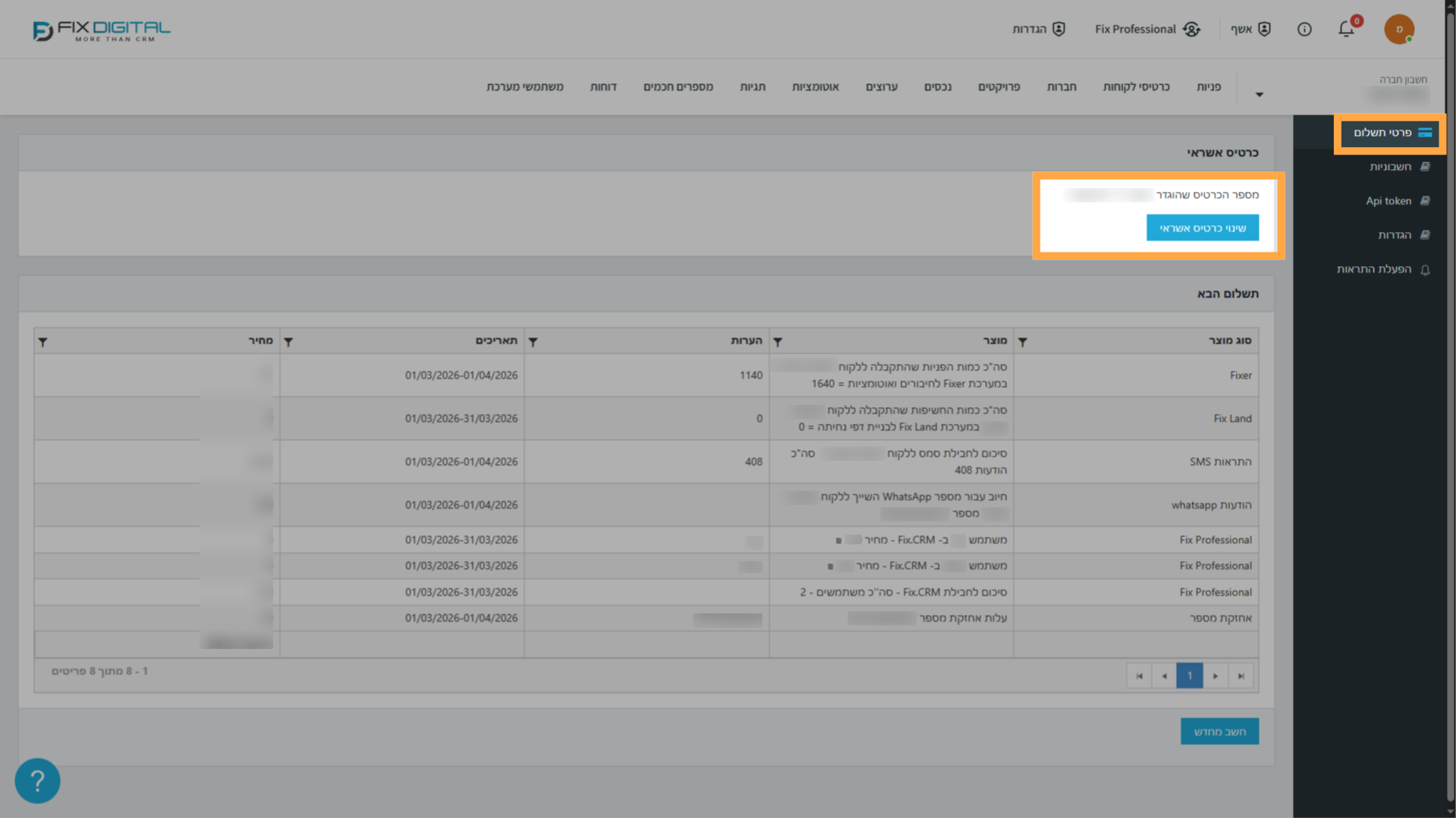
Task: Expand the company account dropdown arrow
Action: coord(1259,95)
